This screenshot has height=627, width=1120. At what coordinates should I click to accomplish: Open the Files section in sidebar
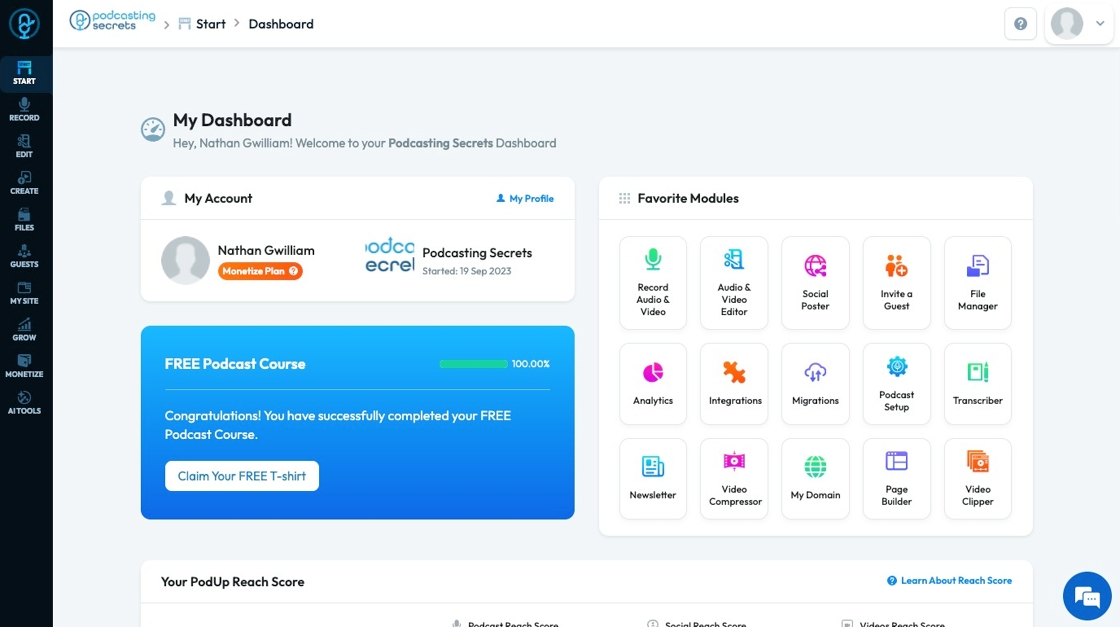[x=24, y=220]
